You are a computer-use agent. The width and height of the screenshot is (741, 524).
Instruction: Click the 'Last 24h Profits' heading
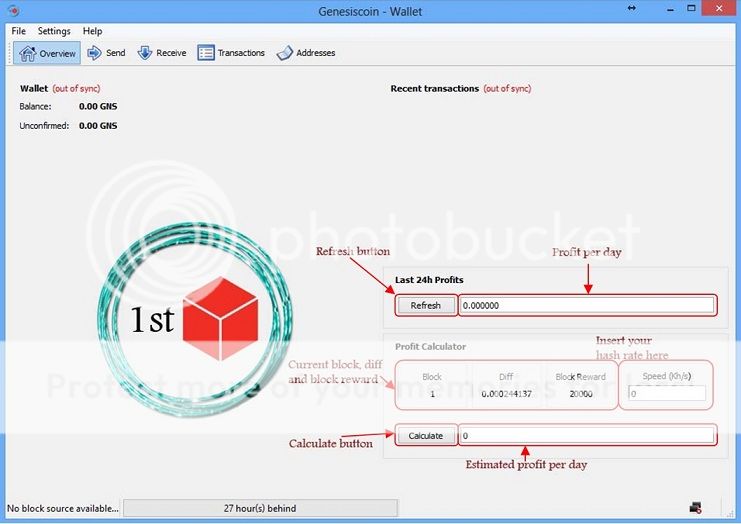429,280
